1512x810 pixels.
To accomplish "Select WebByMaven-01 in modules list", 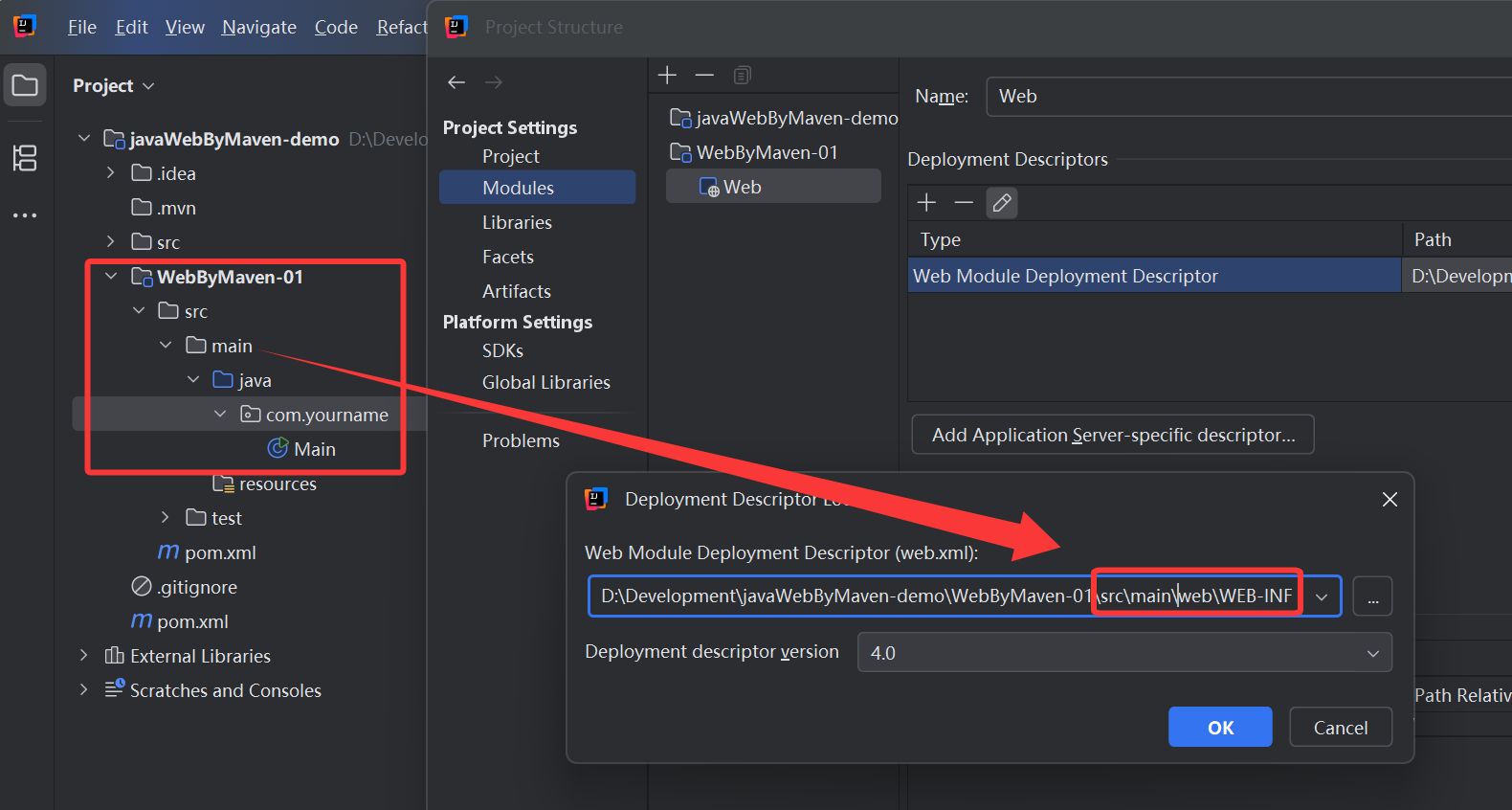I will (754, 152).
